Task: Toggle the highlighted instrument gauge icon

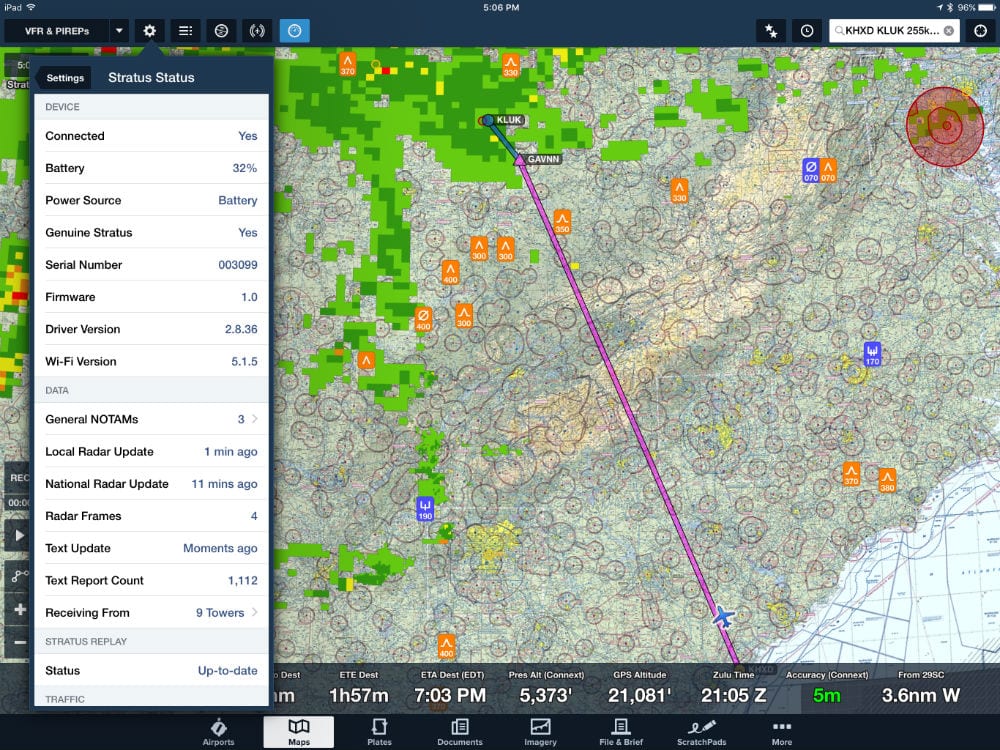Action: [294, 31]
